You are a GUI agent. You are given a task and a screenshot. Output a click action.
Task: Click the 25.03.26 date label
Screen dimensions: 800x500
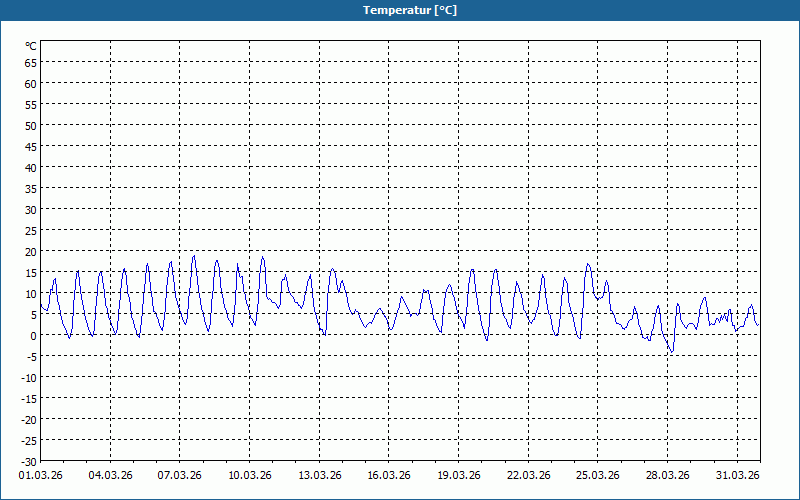tap(598, 475)
